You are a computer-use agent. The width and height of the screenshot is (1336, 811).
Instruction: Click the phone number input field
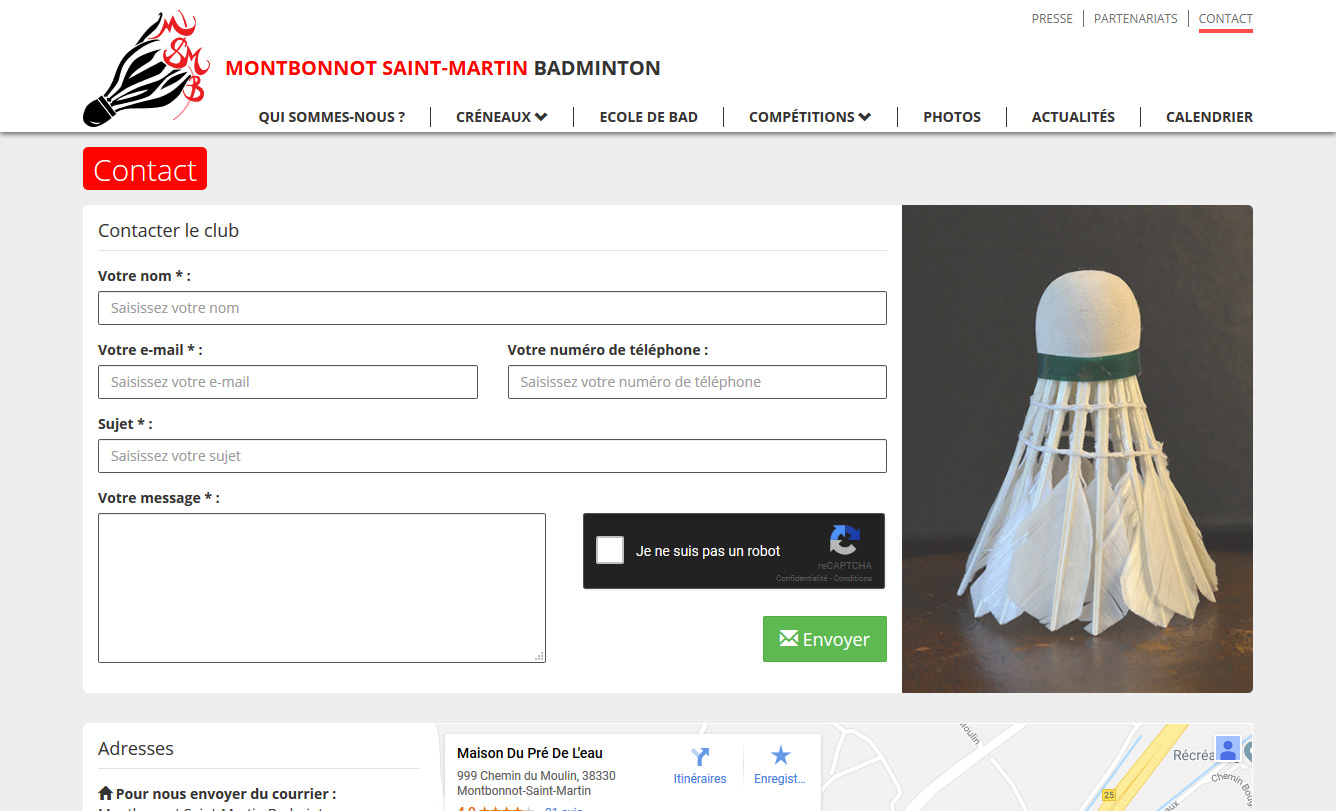697,382
